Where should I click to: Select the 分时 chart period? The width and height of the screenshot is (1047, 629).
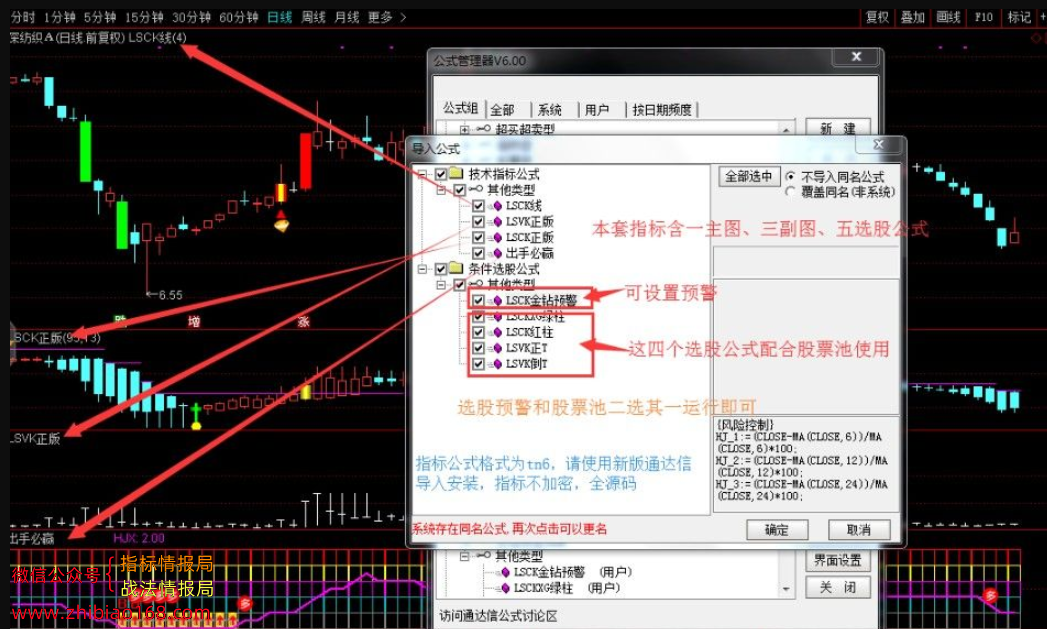coord(23,17)
